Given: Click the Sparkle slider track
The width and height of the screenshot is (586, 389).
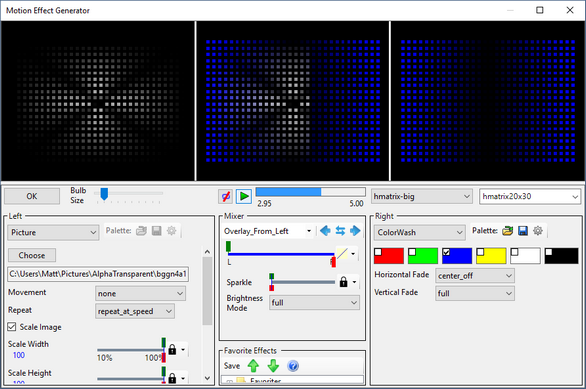Looking at the screenshot, I should 303,282.
